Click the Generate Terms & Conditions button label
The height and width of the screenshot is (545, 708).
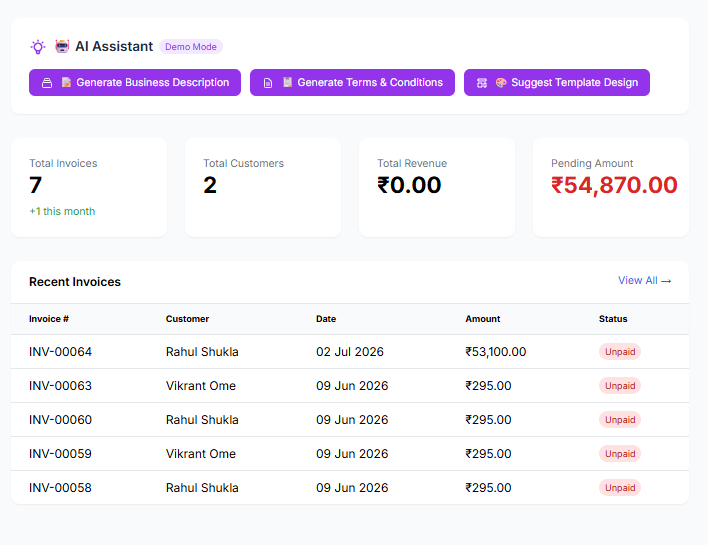point(370,82)
